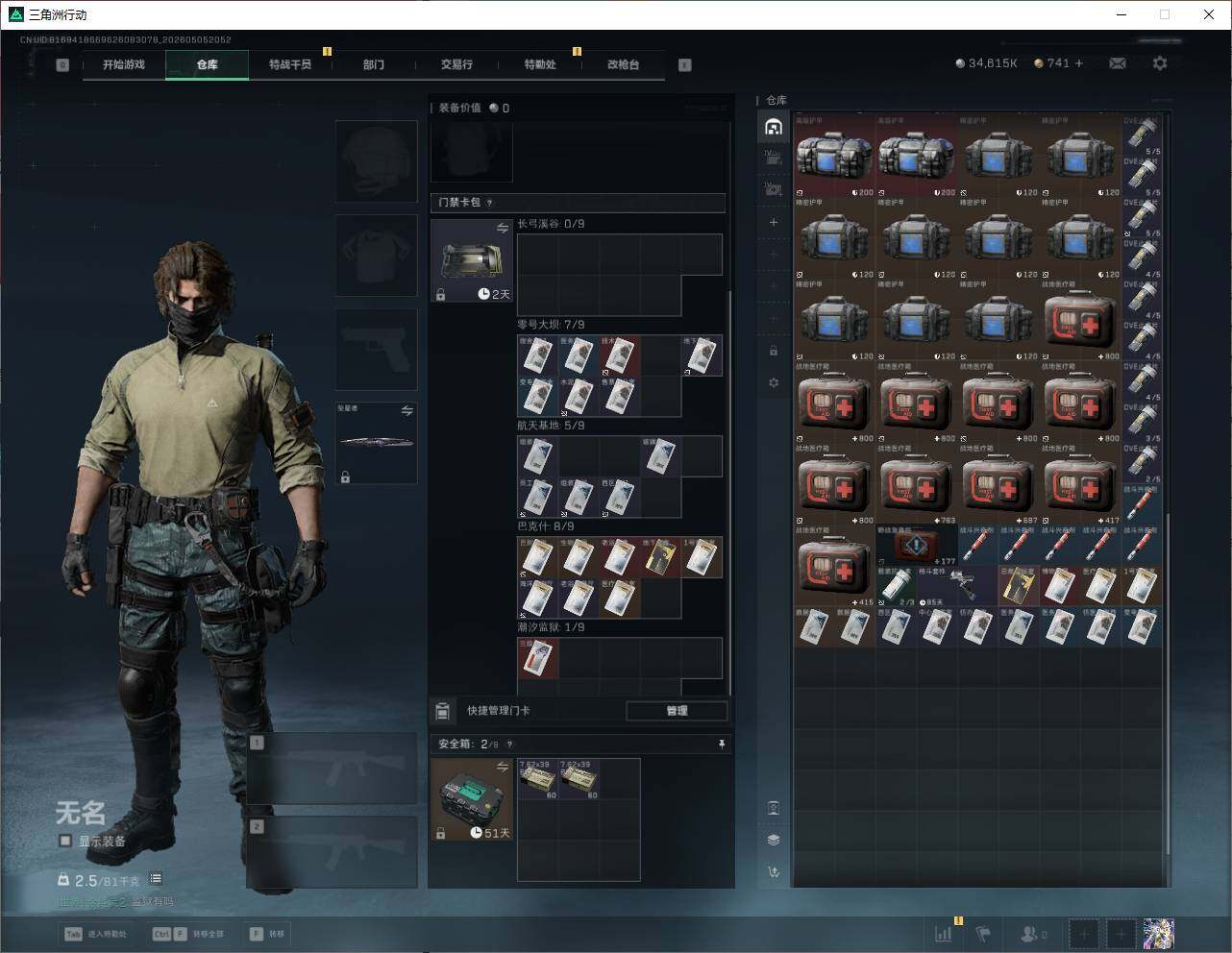Click the 航天基地: 5/9 section label
The image size is (1232, 953).
[x=551, y=426]
